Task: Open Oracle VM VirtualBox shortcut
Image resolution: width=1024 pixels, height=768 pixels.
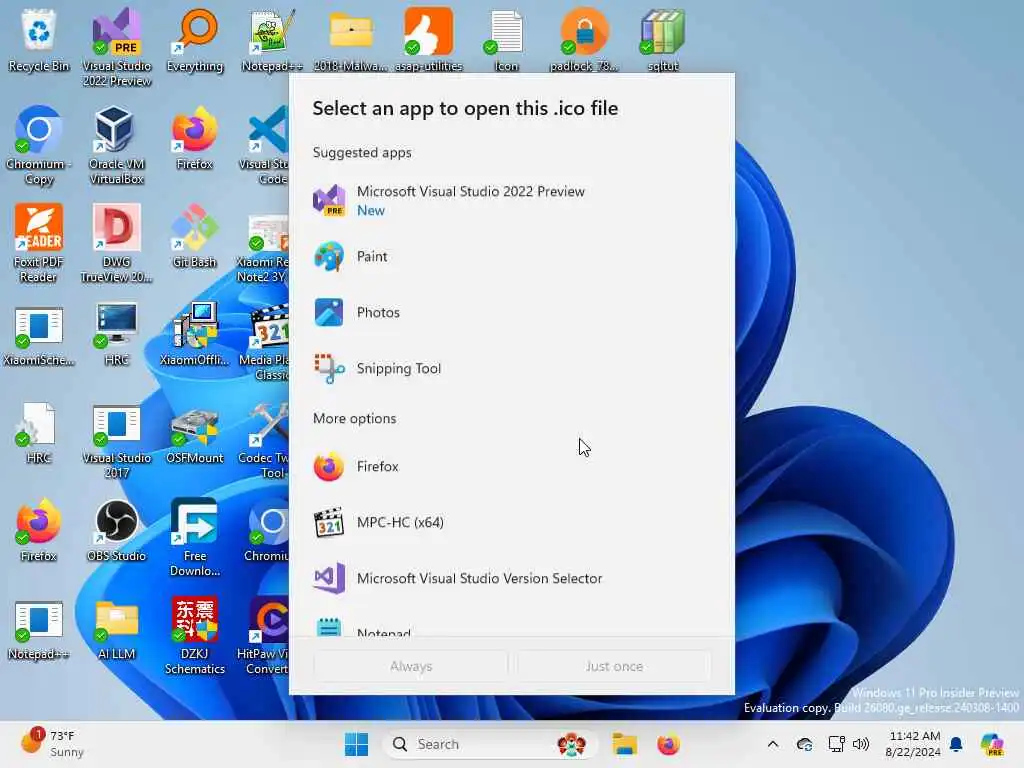Action: [x=116, y=145]
